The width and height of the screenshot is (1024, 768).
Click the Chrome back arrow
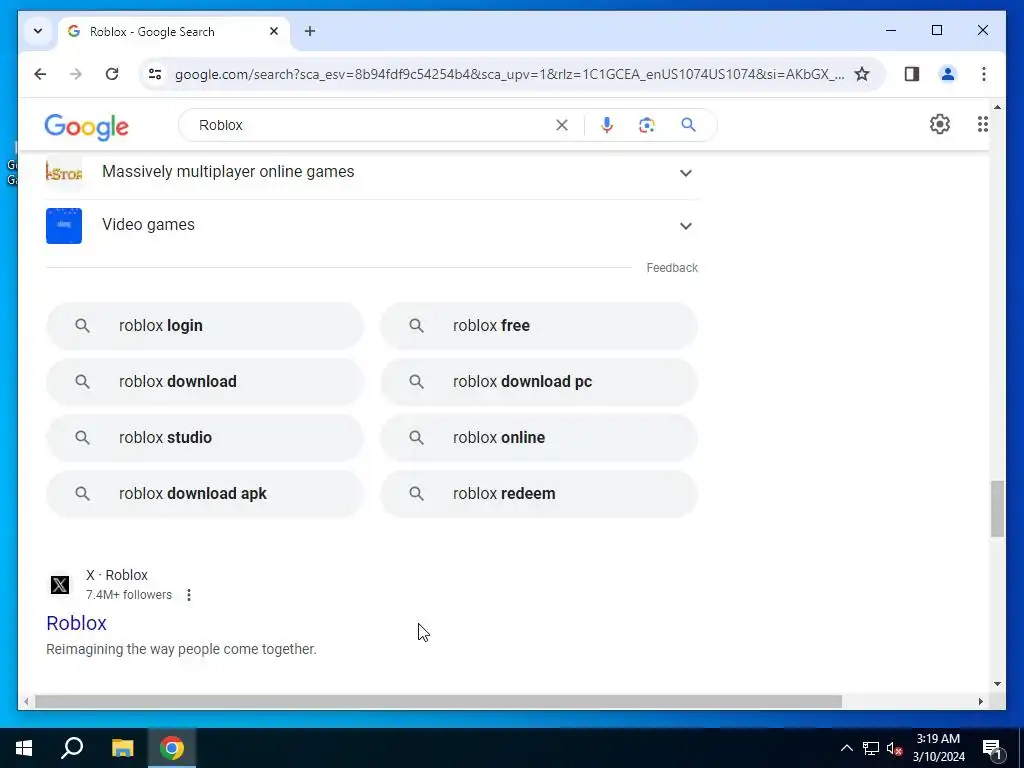click(40, 74)
